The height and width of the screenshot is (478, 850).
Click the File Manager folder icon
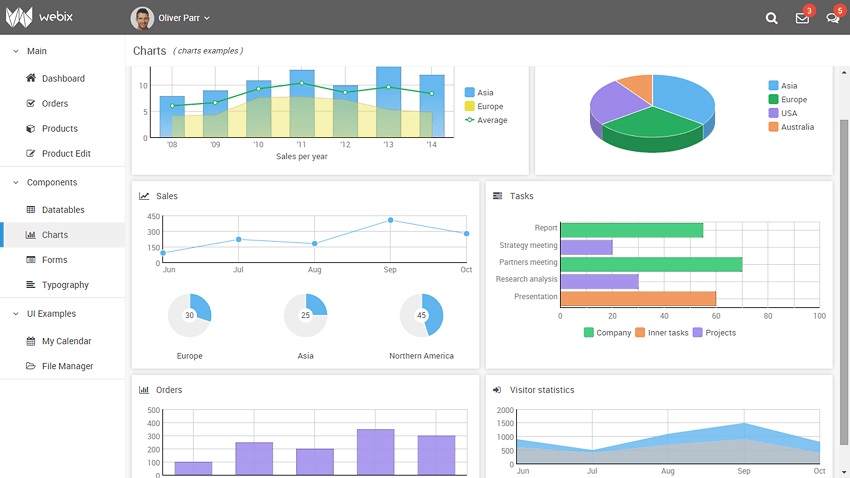coord(31,366)
